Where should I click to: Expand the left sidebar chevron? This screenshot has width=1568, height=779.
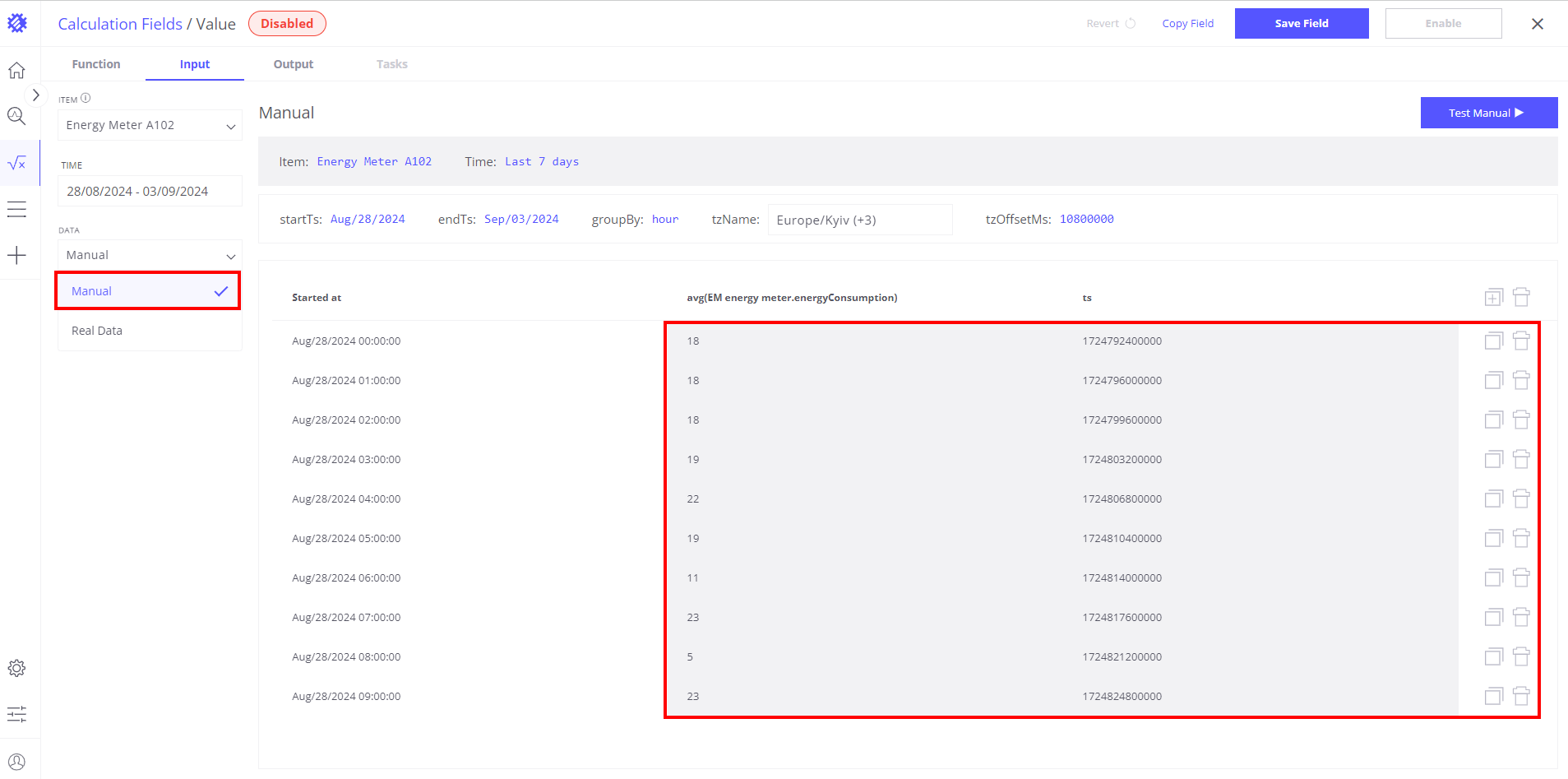[x=35, y=95]
